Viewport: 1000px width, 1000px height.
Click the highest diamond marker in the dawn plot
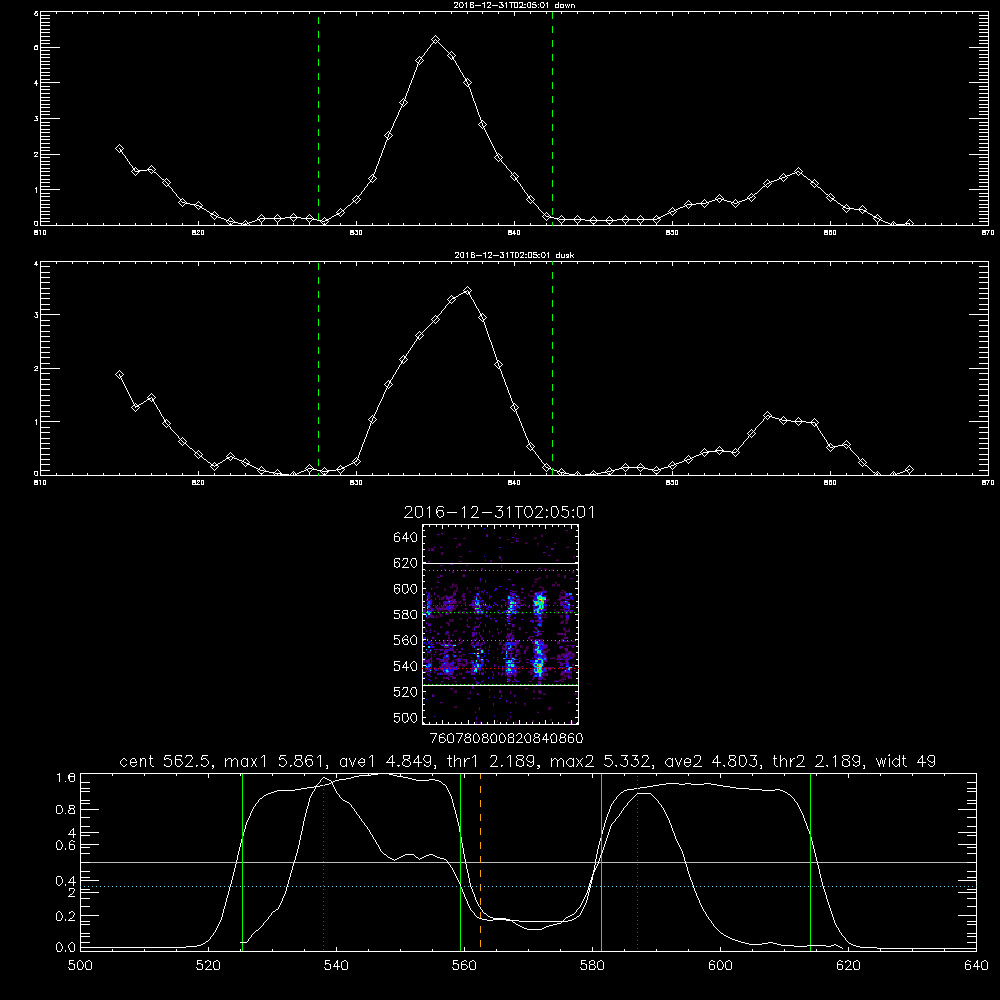pos(436,40)
